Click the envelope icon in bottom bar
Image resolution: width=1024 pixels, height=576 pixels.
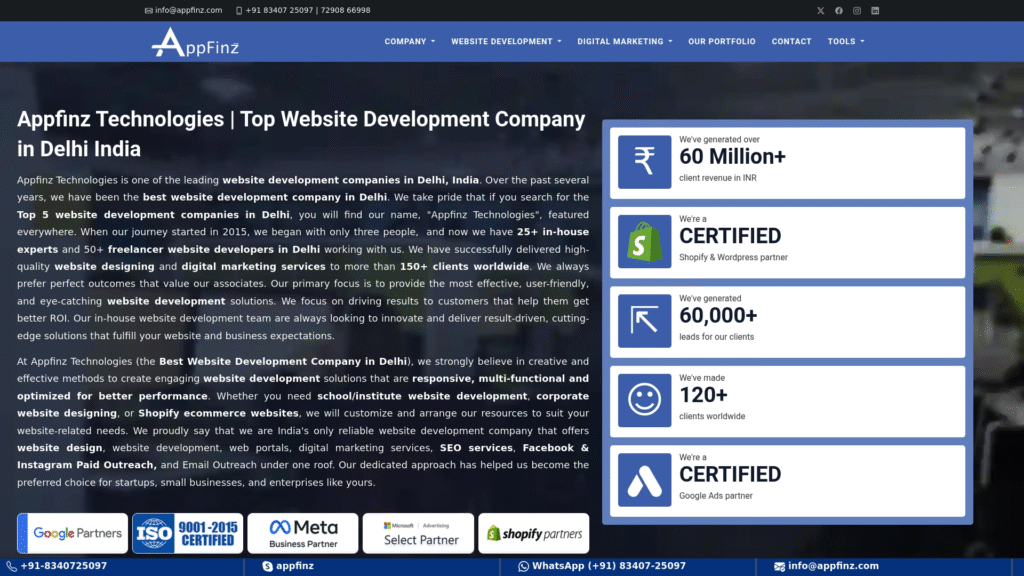pos(779,566)
